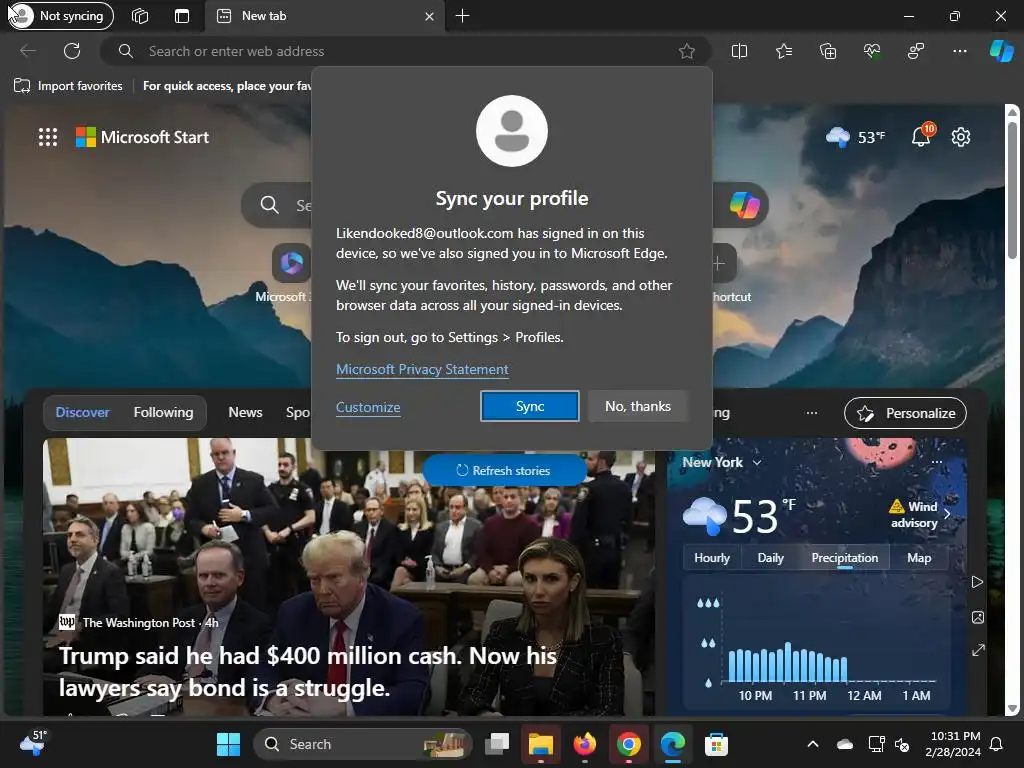
Task: Refresh the page with reload icon
Action: tap(72, 51)
